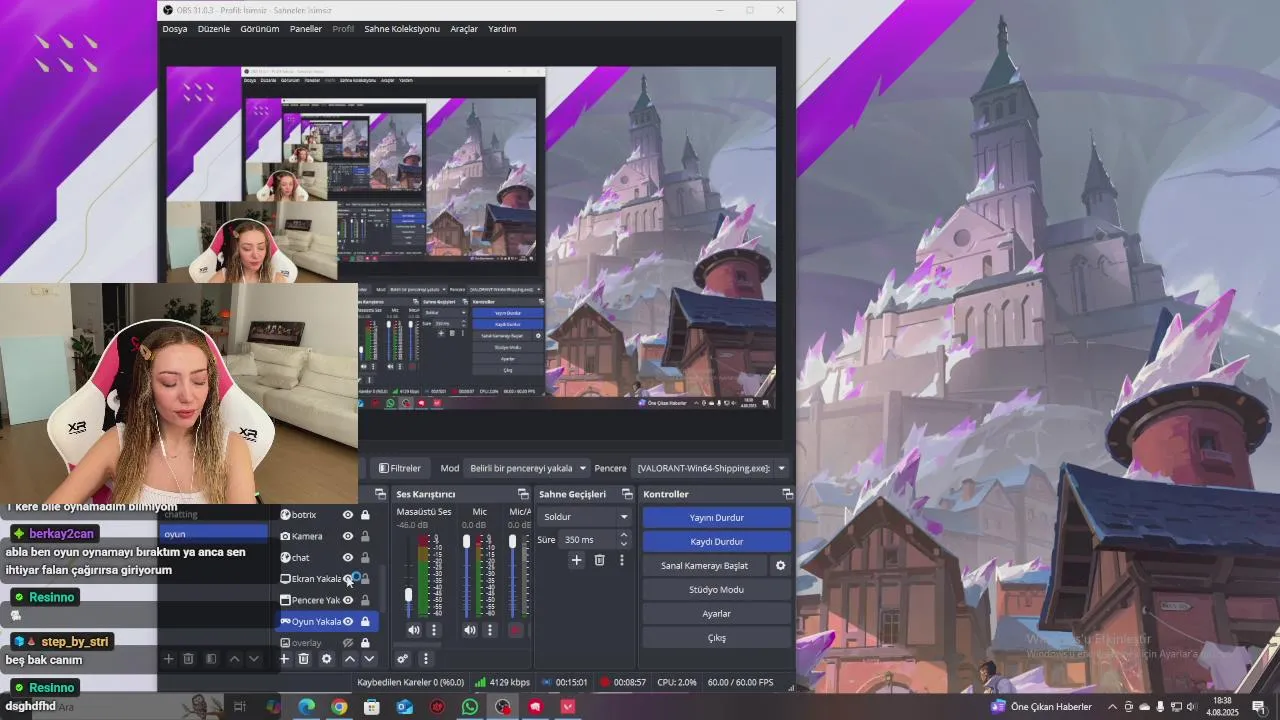The height and width of the screenshot is (720, 1280).
Task: Toggle visibility of Pencere Yakala source
Action: pos(348,600)
